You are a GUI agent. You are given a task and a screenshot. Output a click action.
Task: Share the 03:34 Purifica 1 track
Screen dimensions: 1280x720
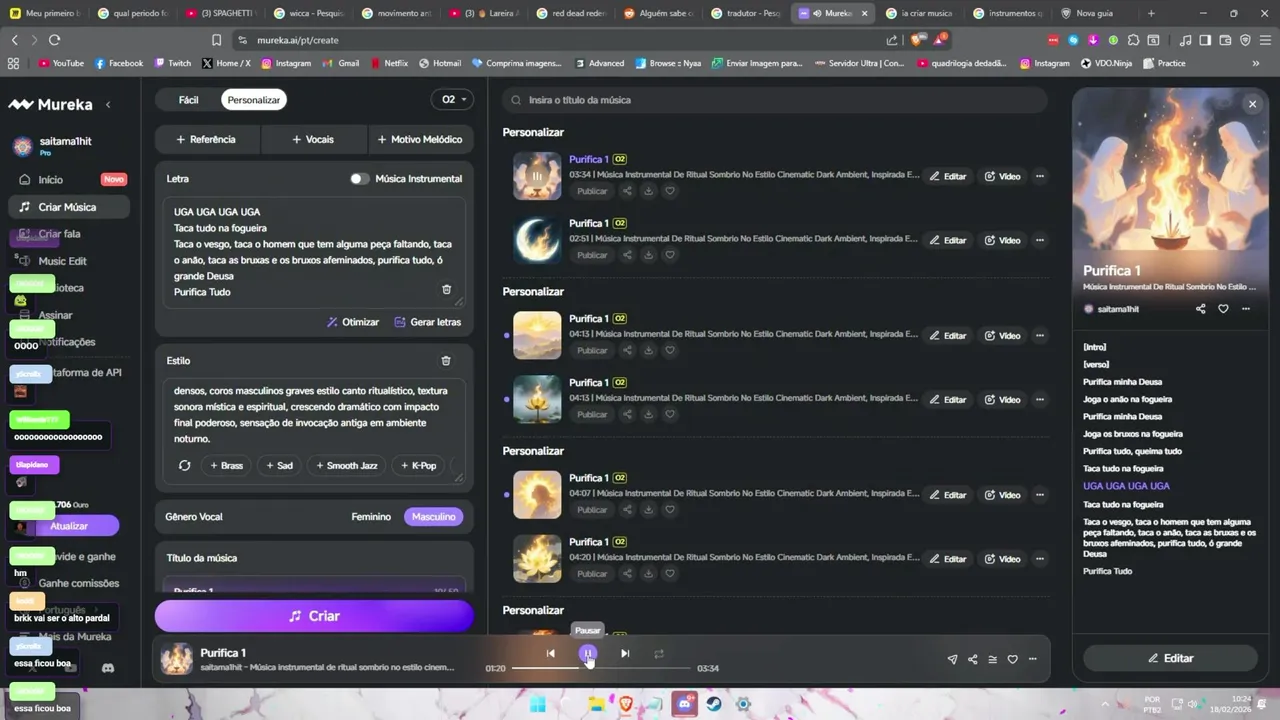tap(627, 191)
